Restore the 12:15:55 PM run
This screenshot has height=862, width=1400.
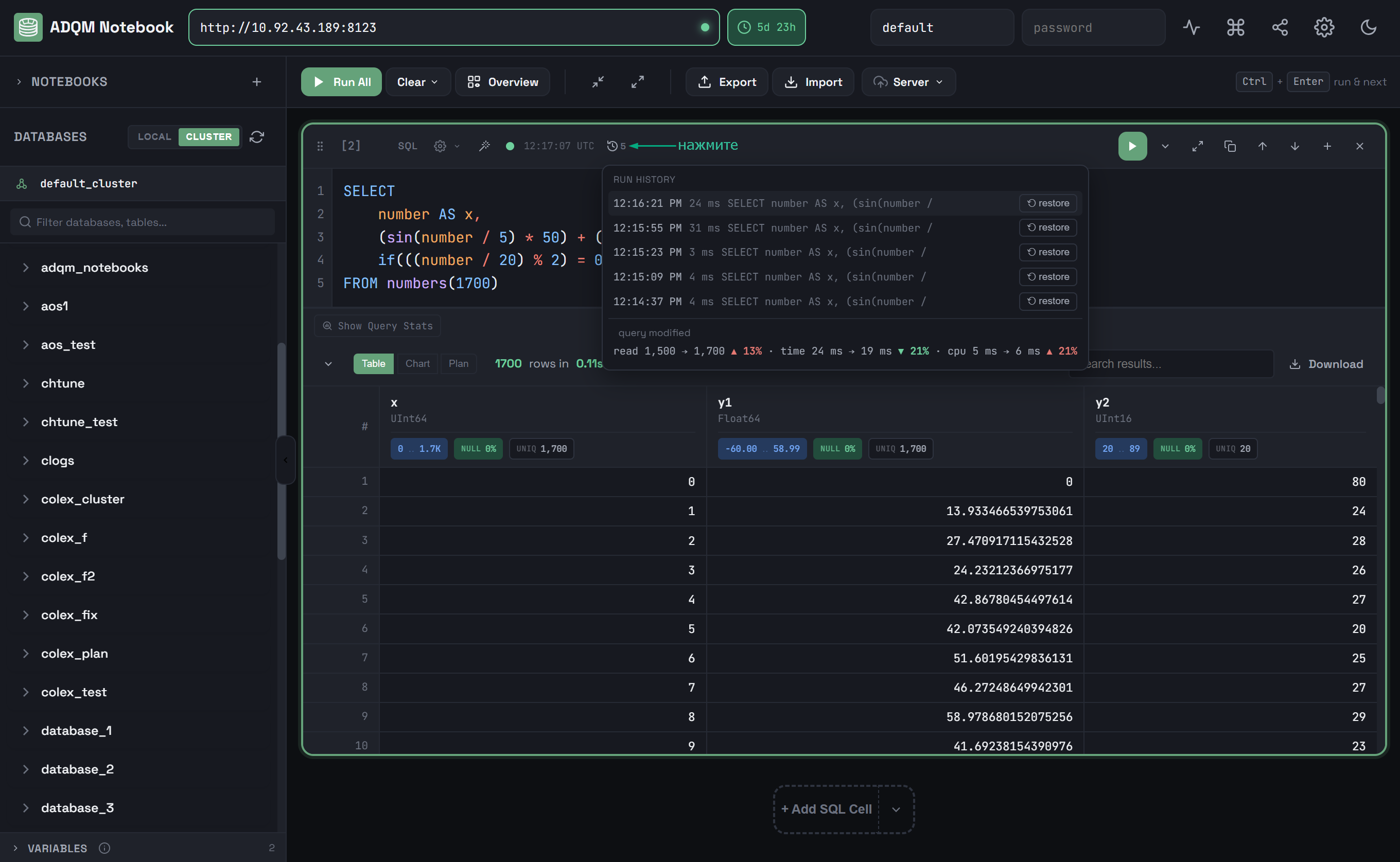1048,227
